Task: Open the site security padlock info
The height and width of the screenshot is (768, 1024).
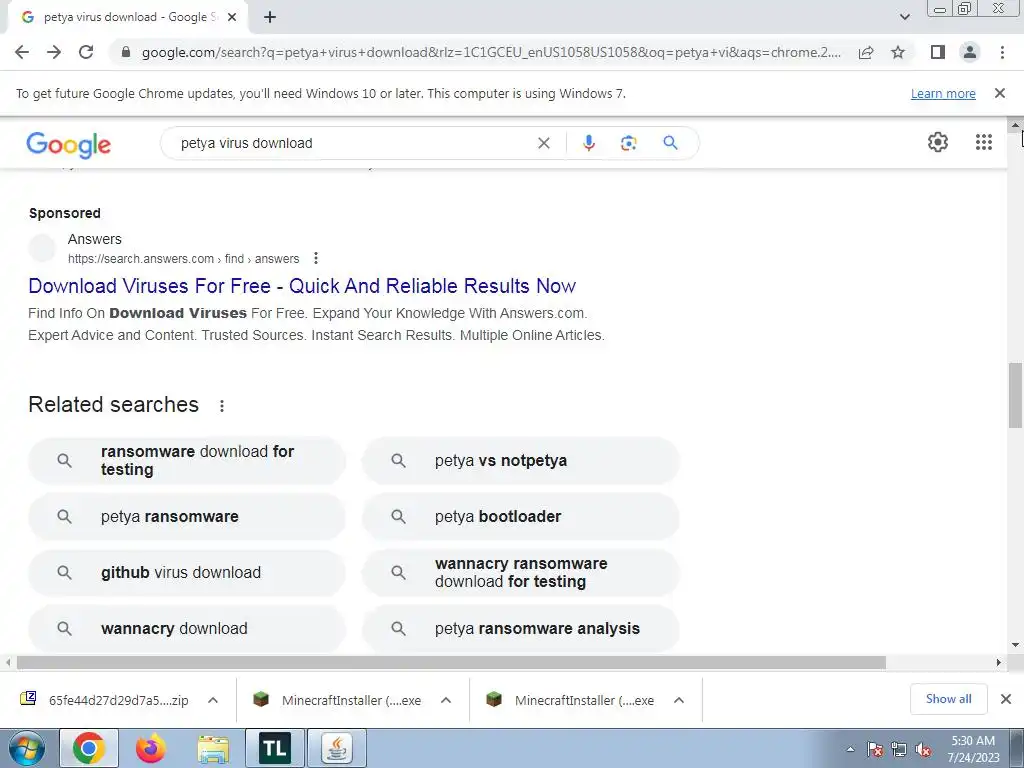Action: tap(126, 52)
